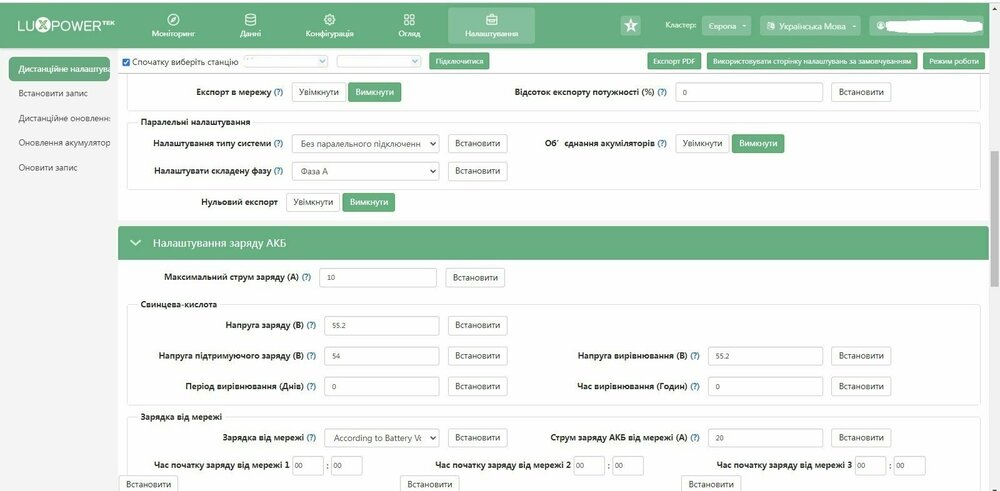Click Встановити for Максимальний струм заряду
This screenshot has width=1000, height=491.
pyautogui.click(x=475, y=278)
